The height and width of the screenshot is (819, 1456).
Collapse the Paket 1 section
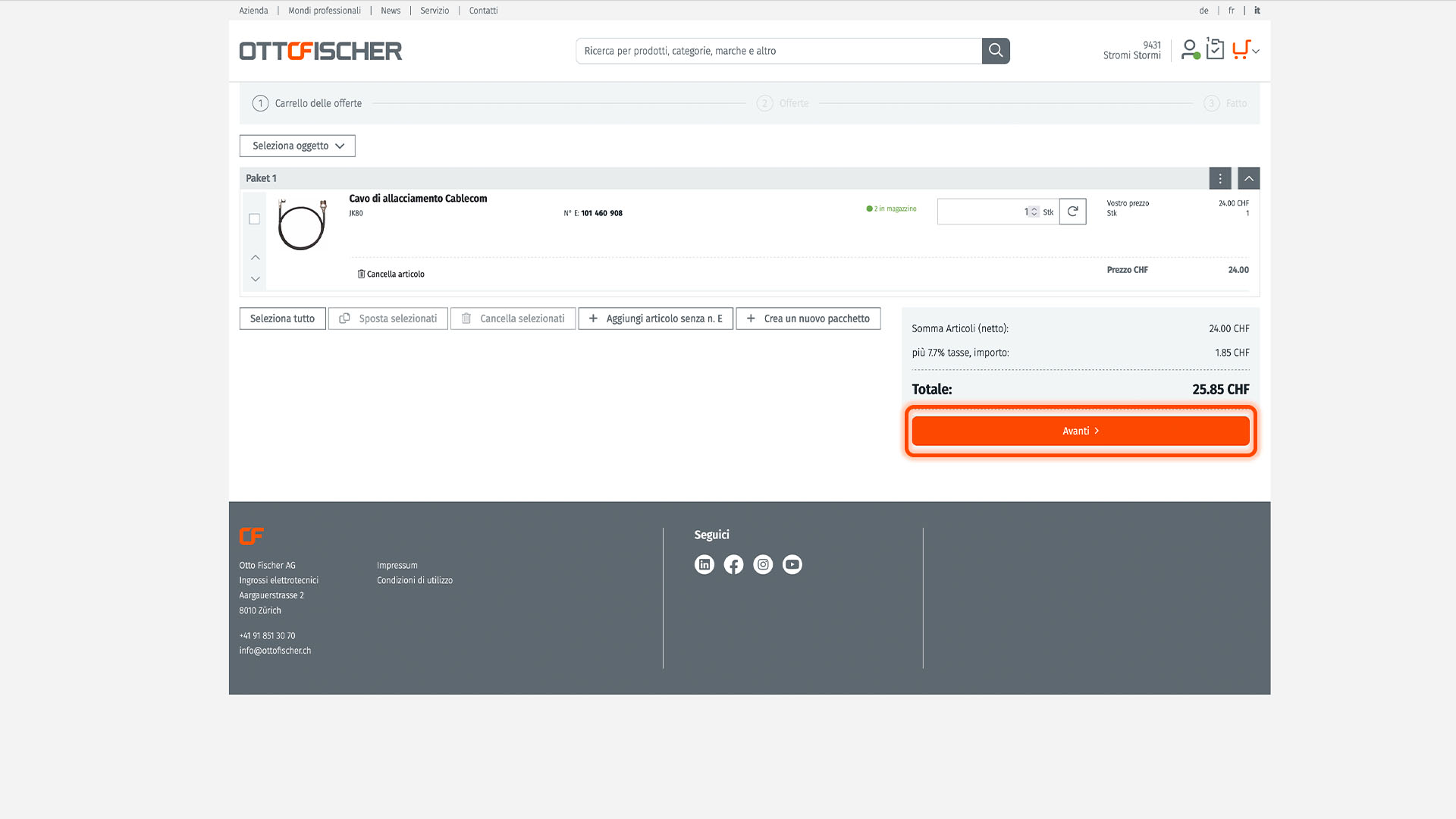tap(1249, 178)
